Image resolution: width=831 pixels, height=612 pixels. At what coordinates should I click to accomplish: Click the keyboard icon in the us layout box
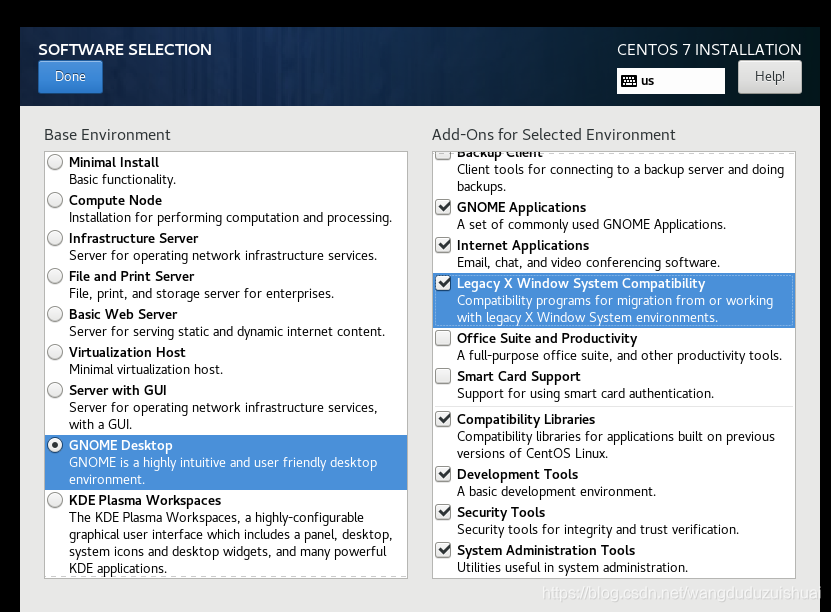(629, 81)
